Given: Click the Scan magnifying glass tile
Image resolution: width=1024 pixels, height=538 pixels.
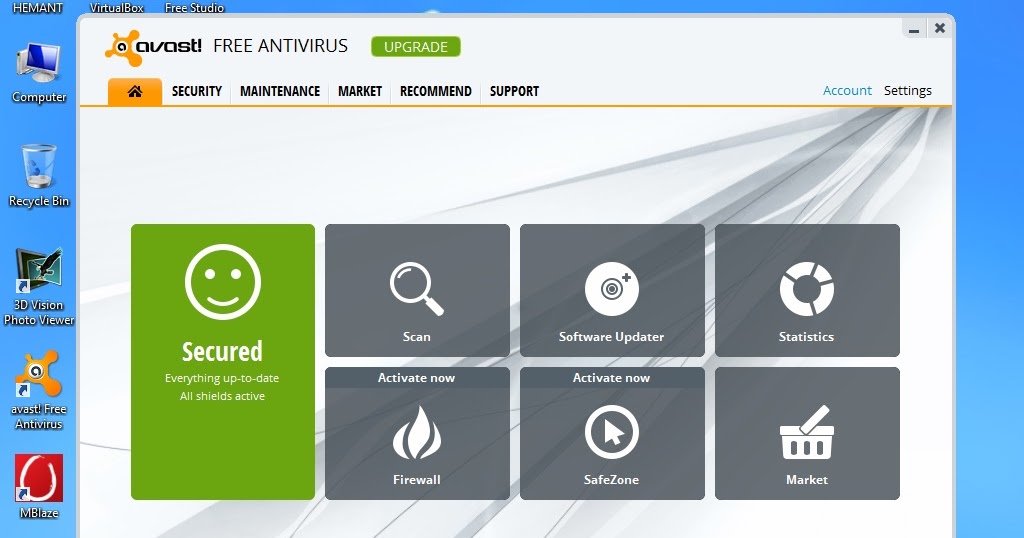Looking at the screenshot, I should pyautogui.click(x=417, y=291).
